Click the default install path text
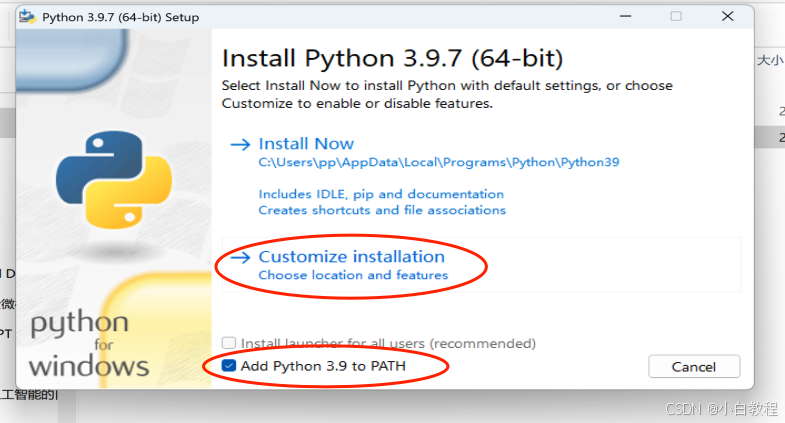Screen dimensions: 785x423 [x=439, y=162]
